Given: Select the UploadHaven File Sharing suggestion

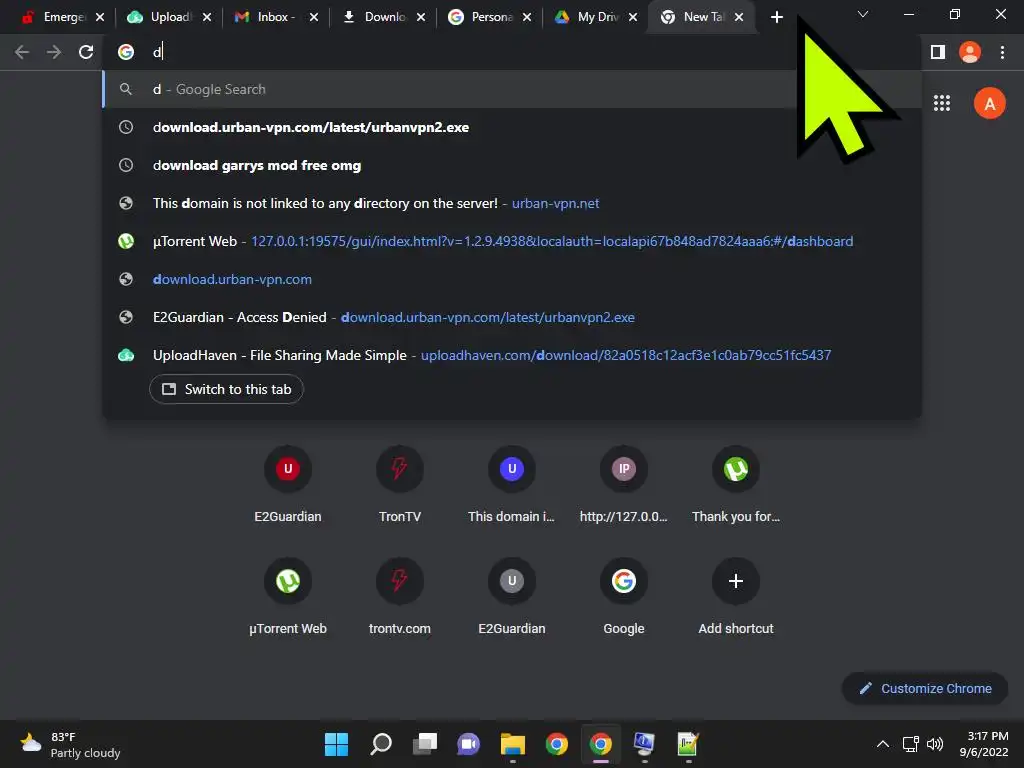Looking at the screenshot, I should pos(512,355).
